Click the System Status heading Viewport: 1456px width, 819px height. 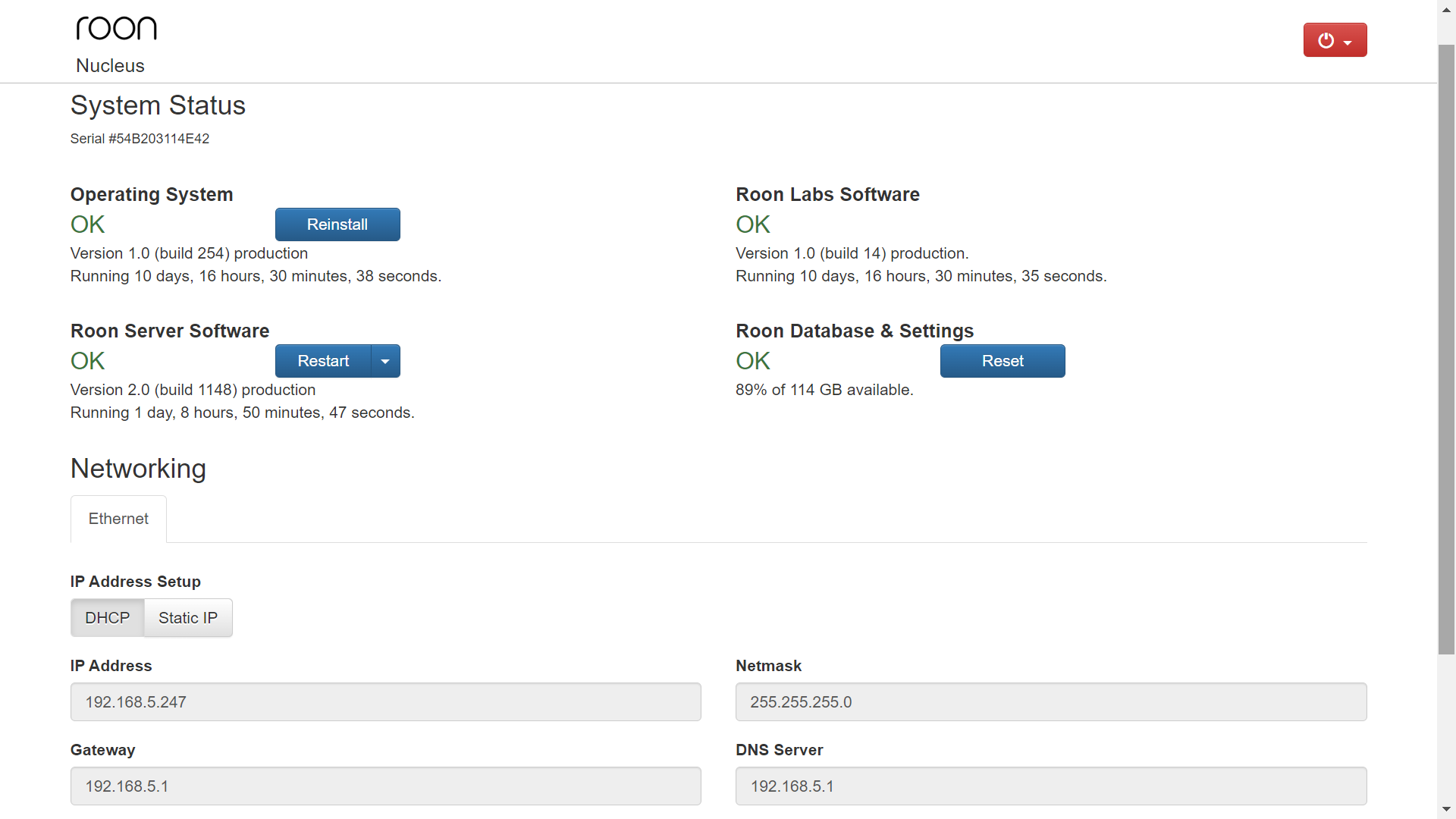[158, 105]
